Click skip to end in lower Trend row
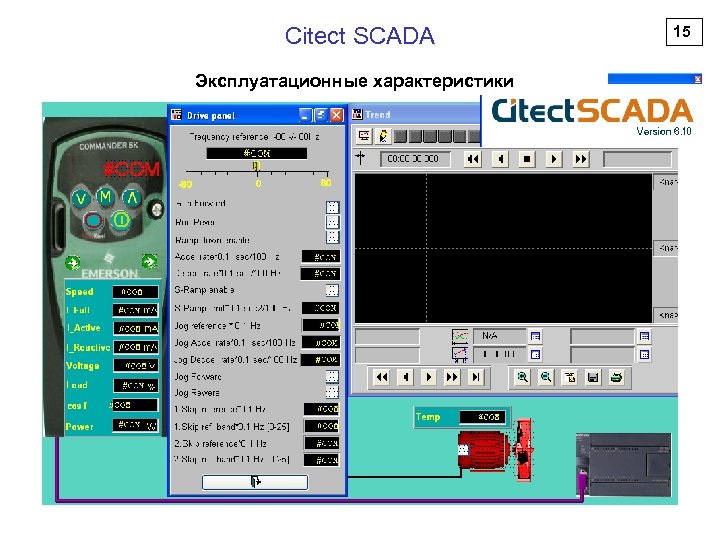Image resolution: width=720 pixels, height=540 pixels. (476, 377)
